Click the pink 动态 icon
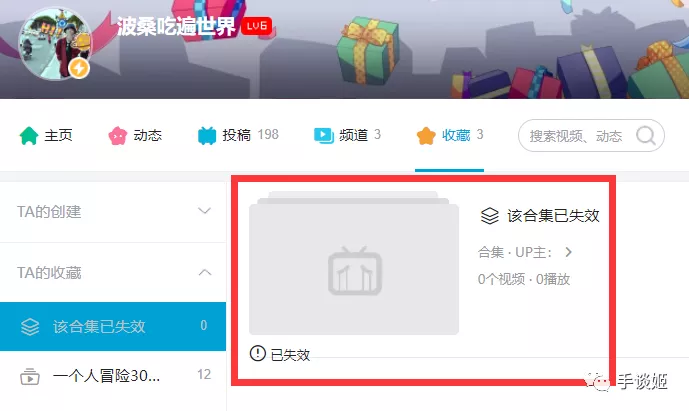This screenshot has width=689, height=411. click(118, 135)
